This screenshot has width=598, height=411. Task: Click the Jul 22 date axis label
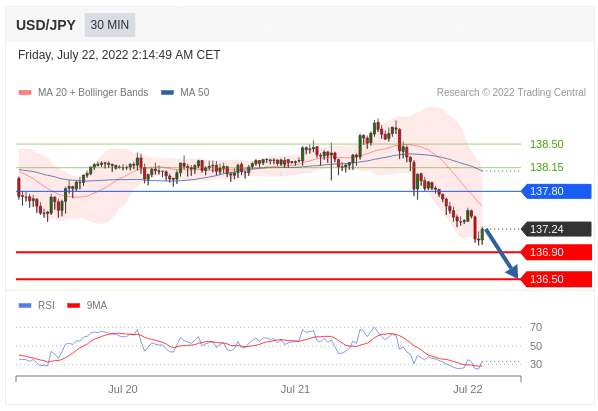click(468, 389)
